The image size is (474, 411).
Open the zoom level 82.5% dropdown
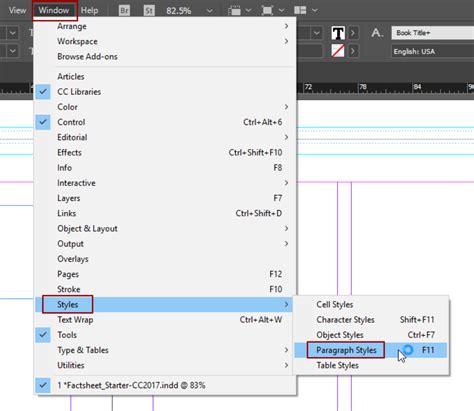210,11
